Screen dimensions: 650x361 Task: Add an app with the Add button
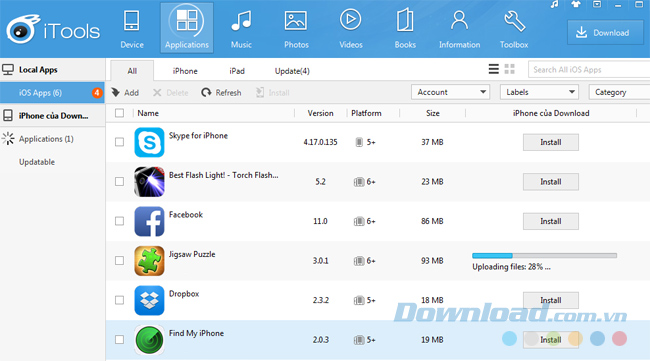pos(125,93)
